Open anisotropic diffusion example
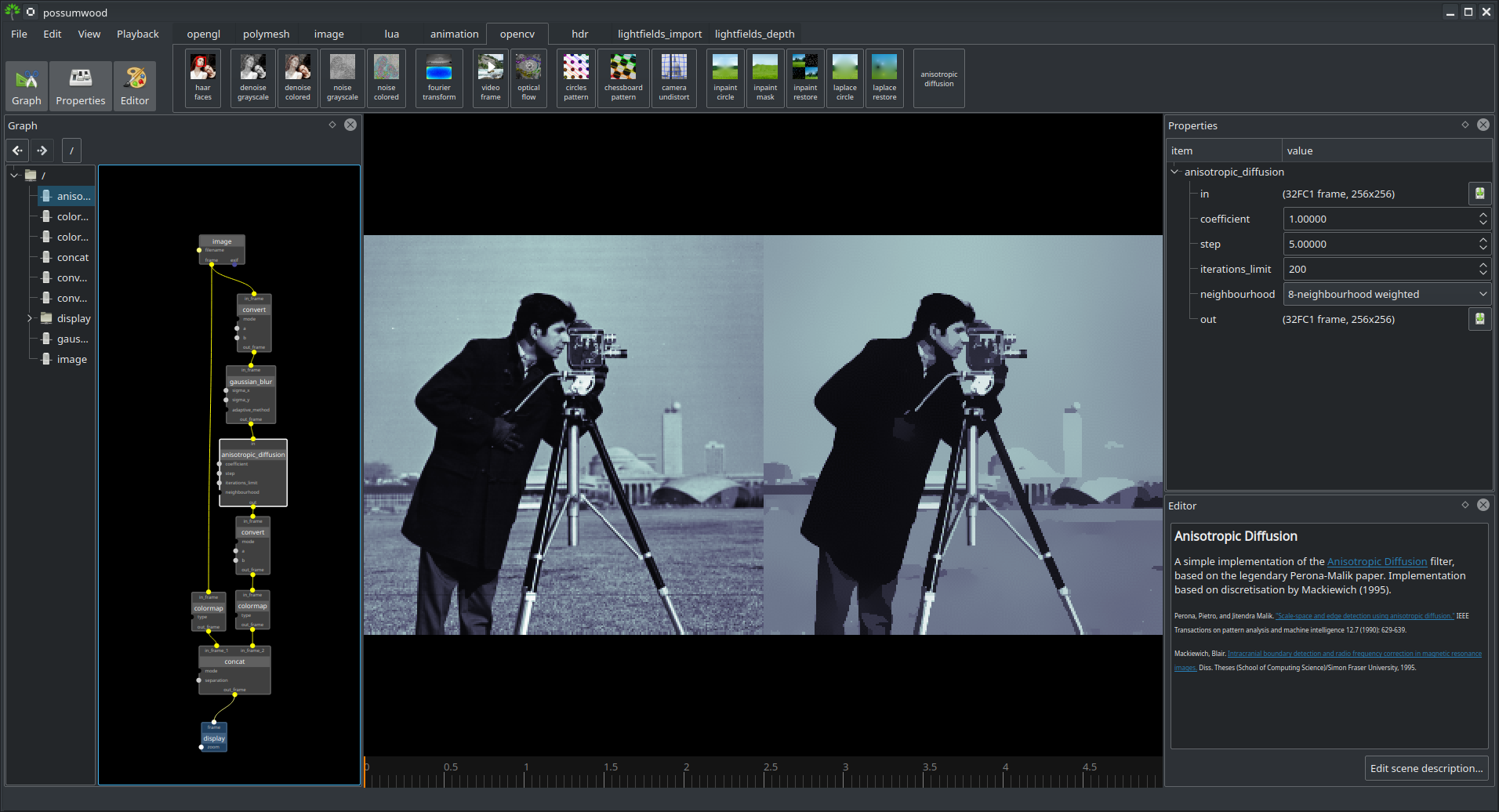This screenshot has height=812, width=1499. tap(939, 78)
